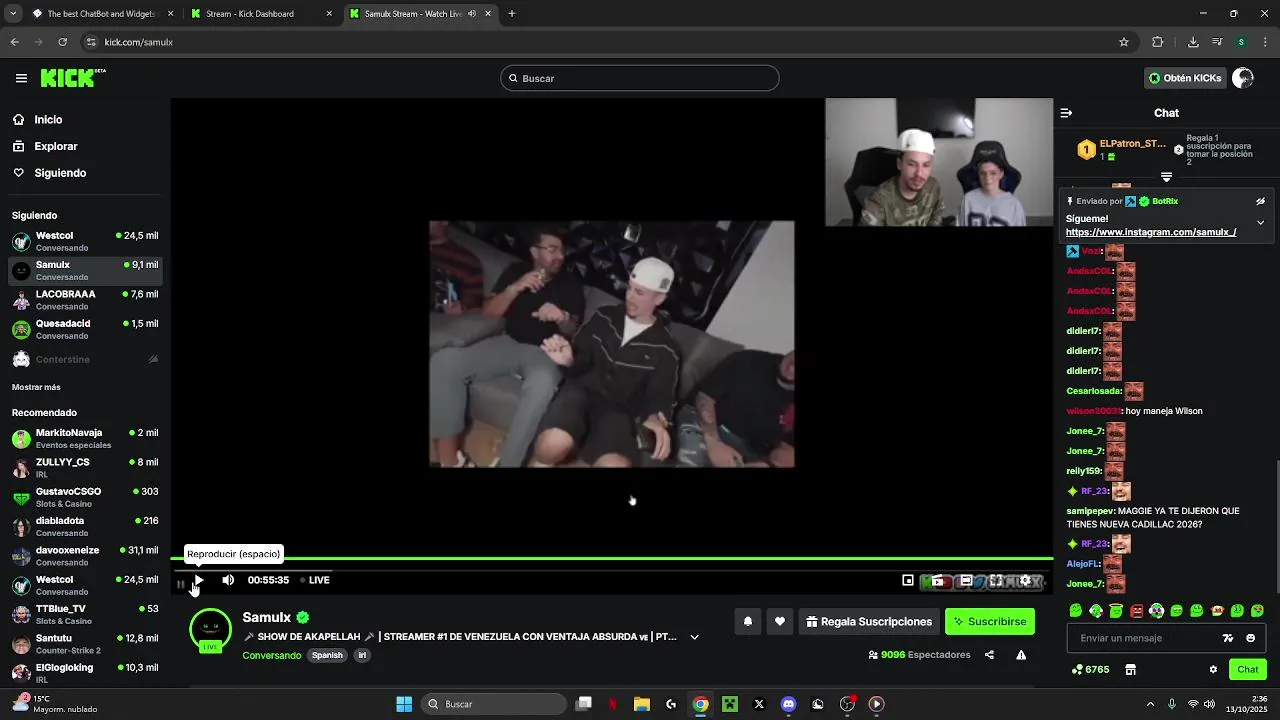The width and height of the screenshot is (1280, 720).
Task: Open LACOBRAAA channel in sidebar
Action: click(85, 300)
